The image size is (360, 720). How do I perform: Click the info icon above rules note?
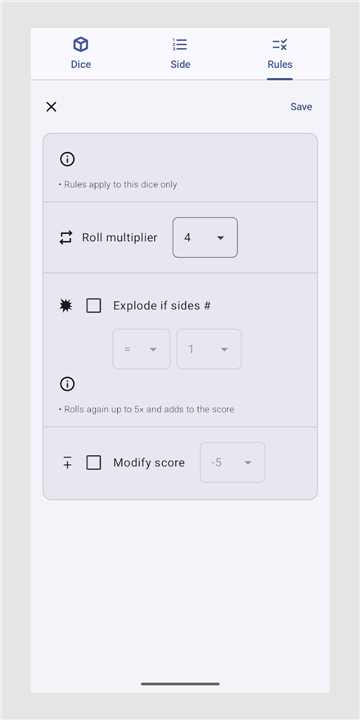(x=67, y=159)
